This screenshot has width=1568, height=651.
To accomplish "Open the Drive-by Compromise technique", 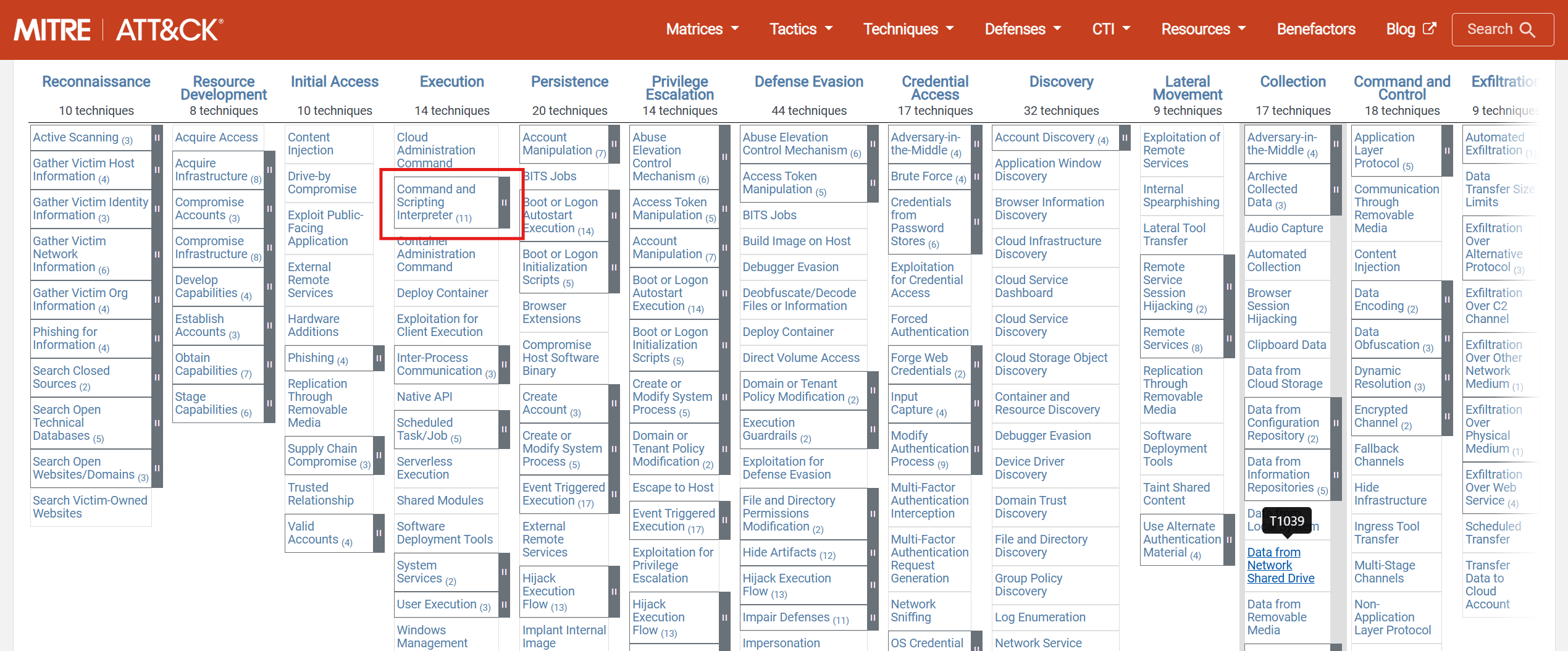I will coord(322,183).
